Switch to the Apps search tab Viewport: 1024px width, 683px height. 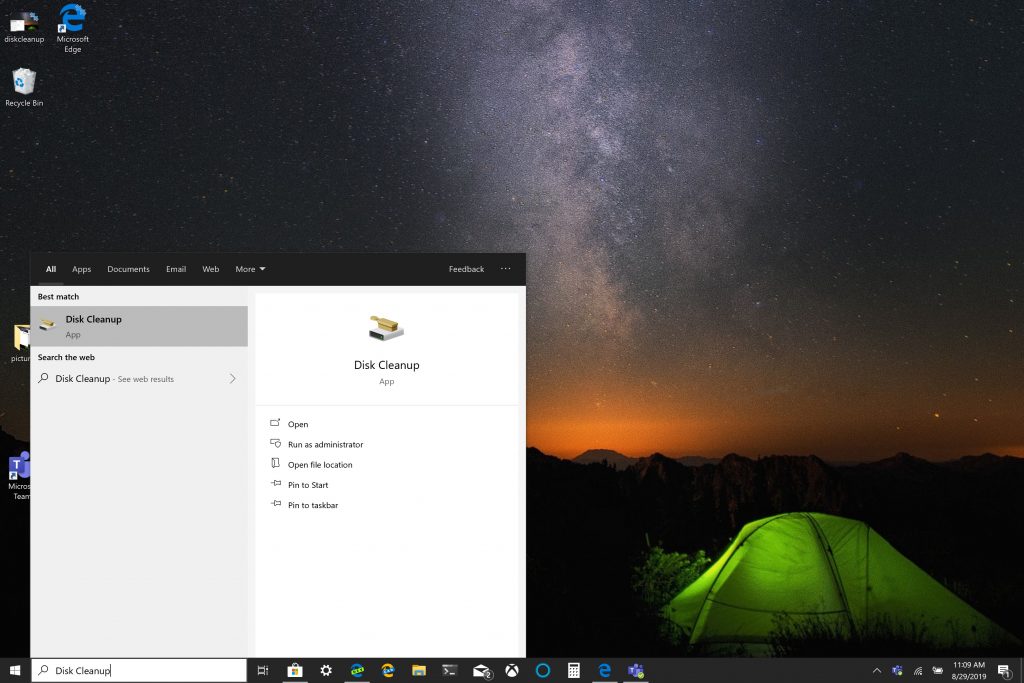[81, 269]
